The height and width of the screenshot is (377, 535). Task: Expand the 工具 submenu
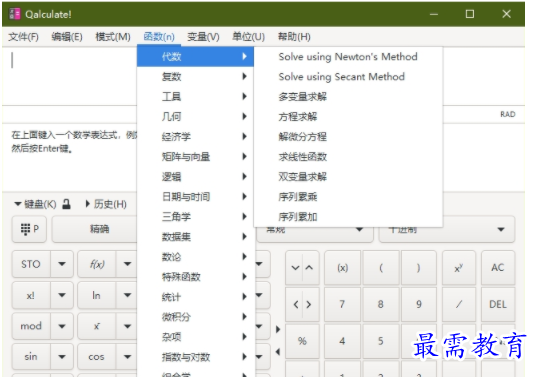pos(196,97)
